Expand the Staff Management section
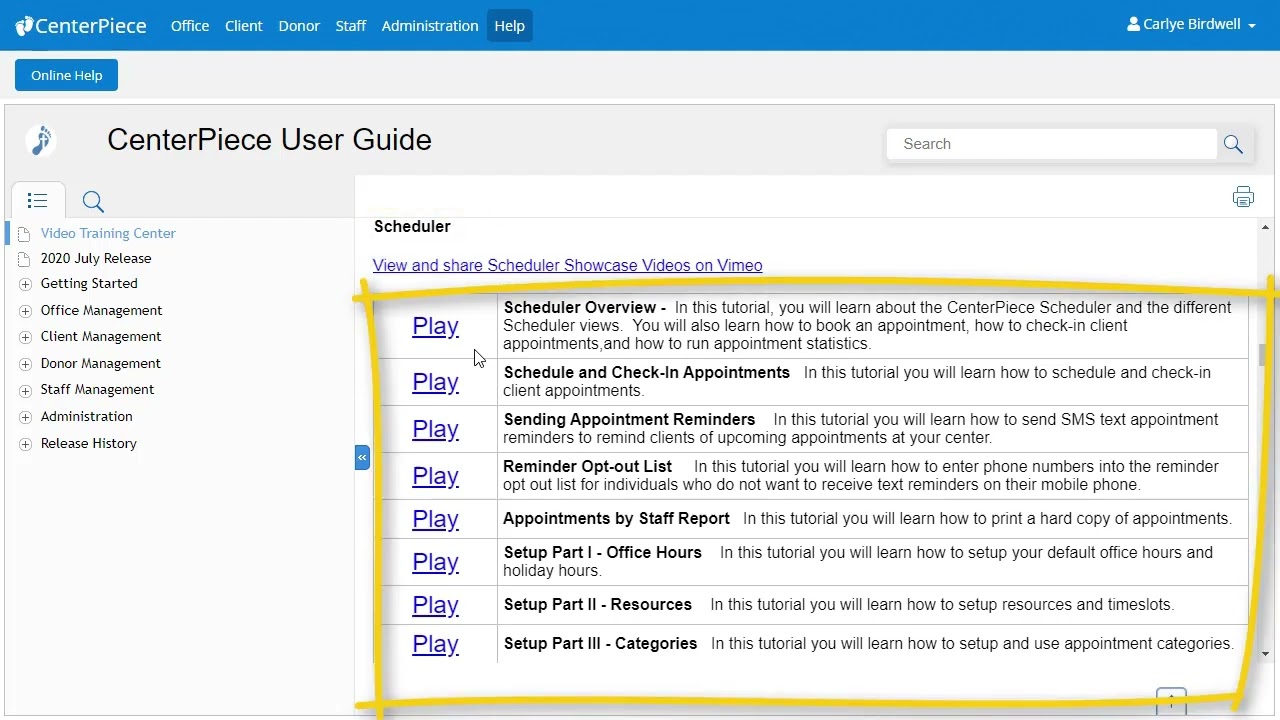Image resolution: width=1280 pixels, height=720 pixels. point(25,390)
